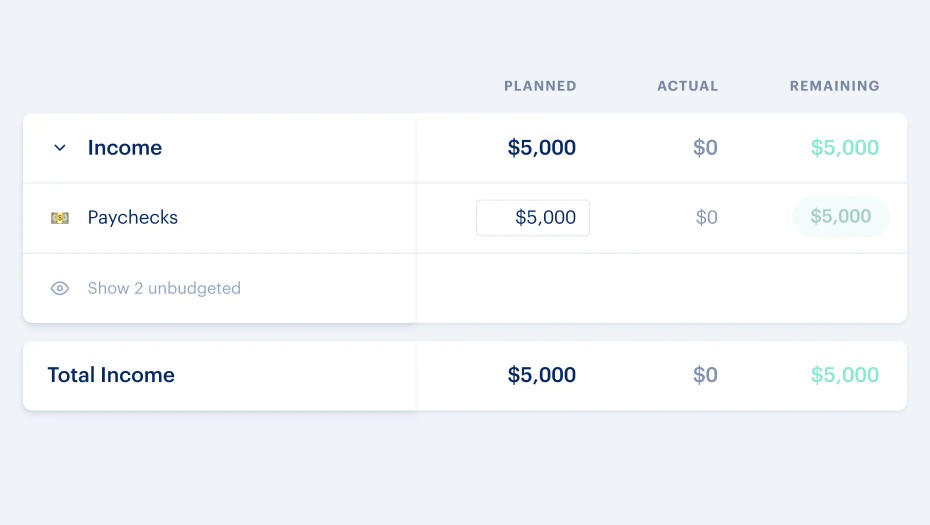Click the Paychecks money emoji icon

(60, 218)
